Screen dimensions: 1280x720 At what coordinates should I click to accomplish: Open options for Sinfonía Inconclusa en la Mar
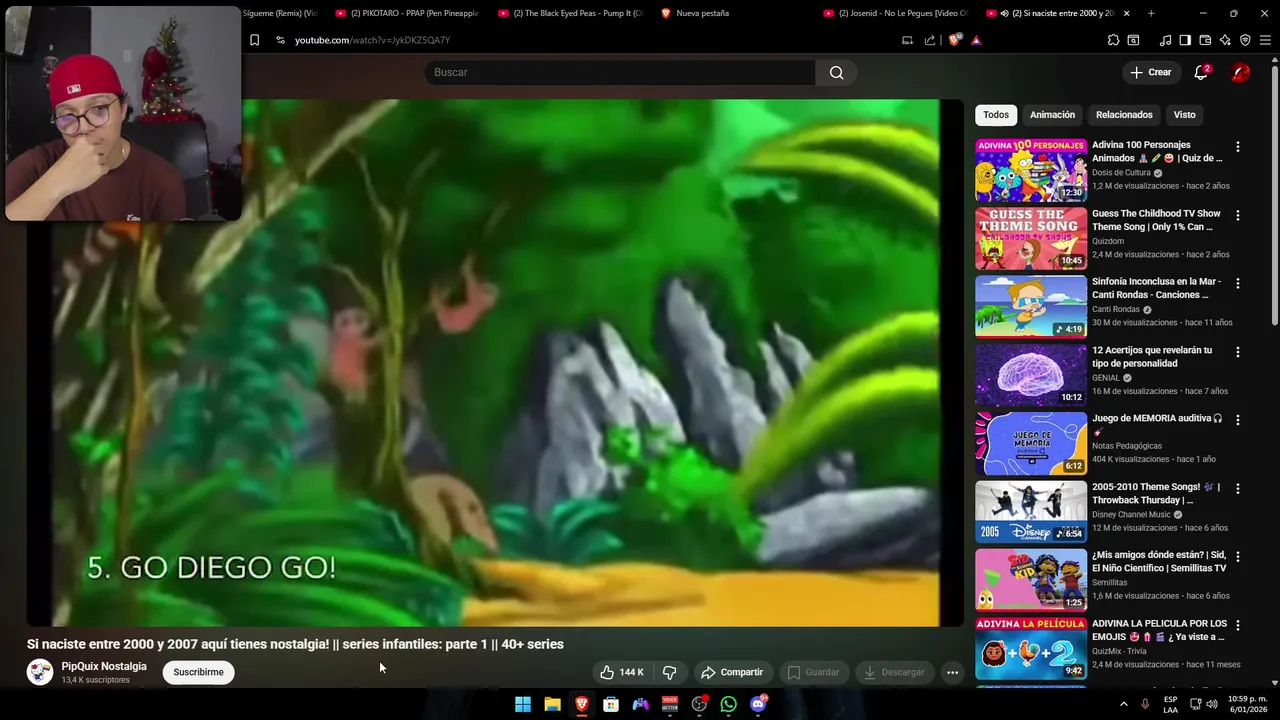click(x=1237, y=284)
